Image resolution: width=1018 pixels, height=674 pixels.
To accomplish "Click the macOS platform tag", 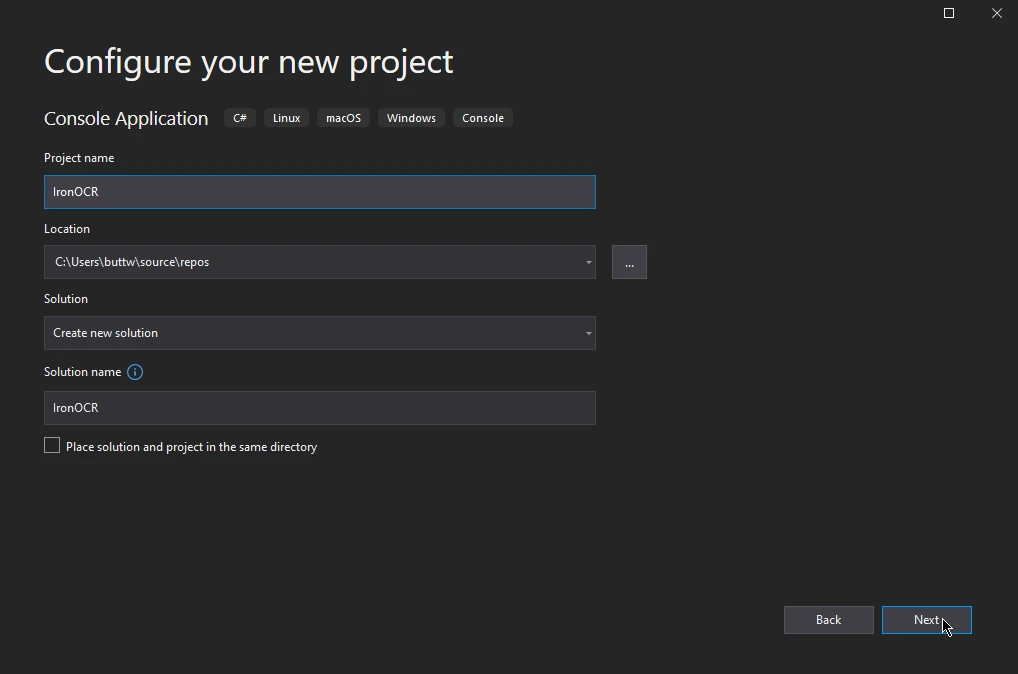I will [x=343, y=118].
